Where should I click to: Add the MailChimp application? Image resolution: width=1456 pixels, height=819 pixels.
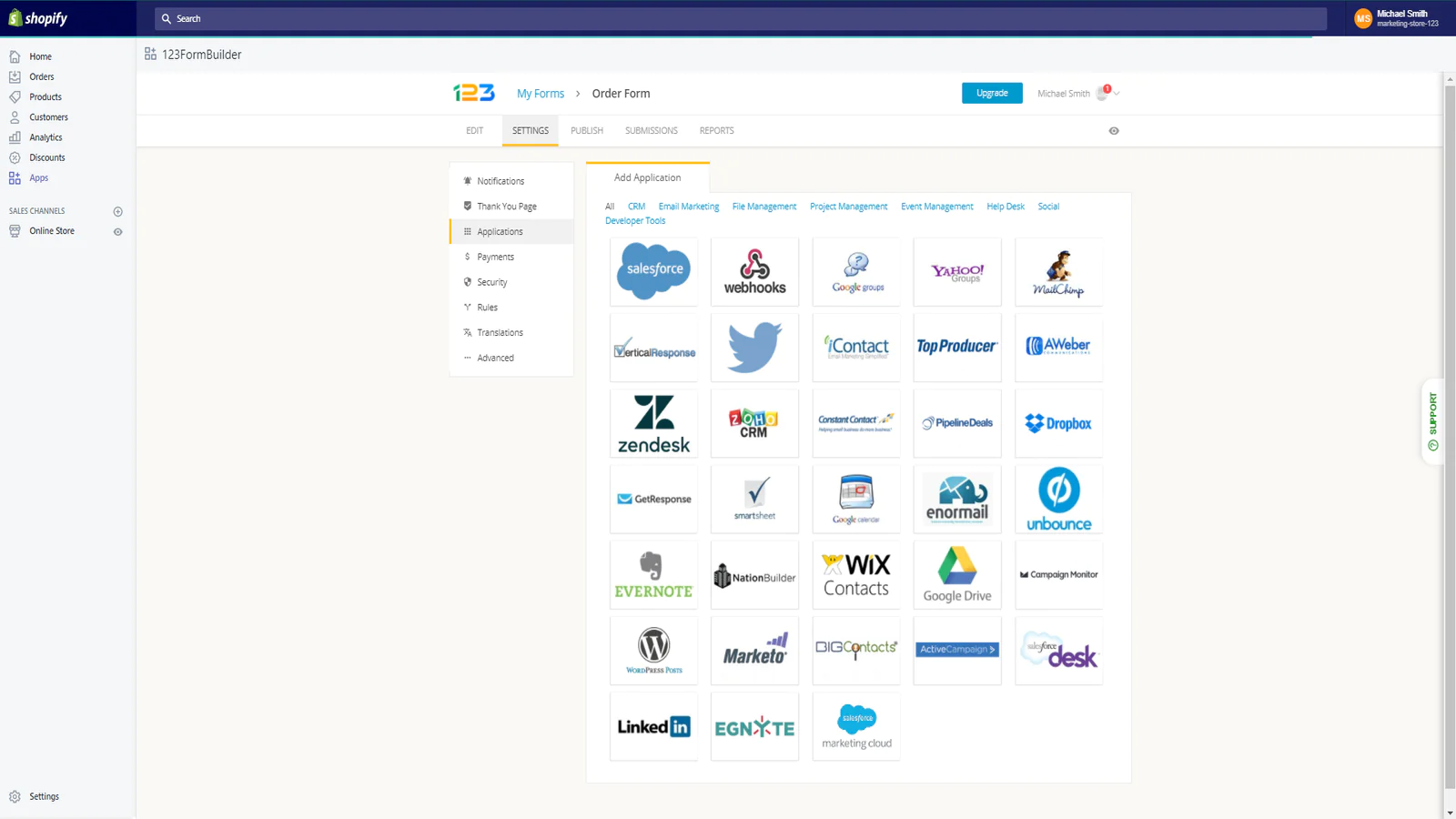[x=1058, y=271]
